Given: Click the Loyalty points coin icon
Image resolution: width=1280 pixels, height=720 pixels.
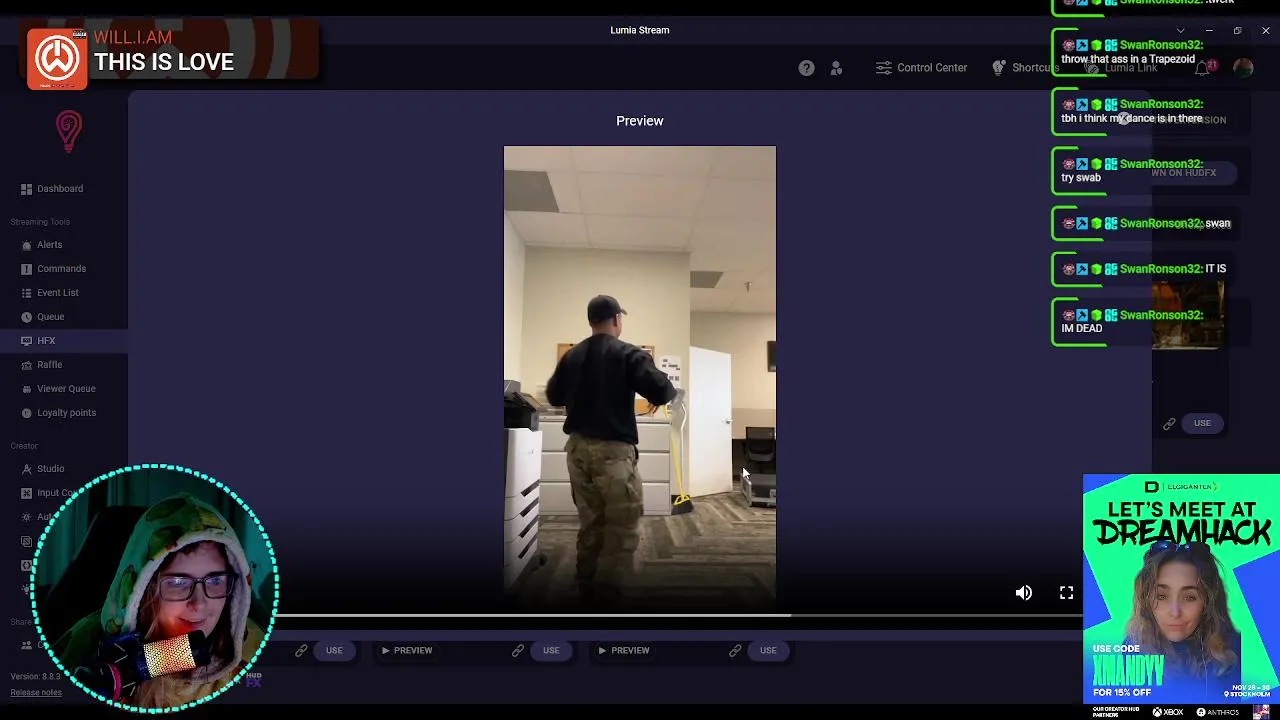Looking at the screenshot, I should pyautogui.click(x=27, y=412).
